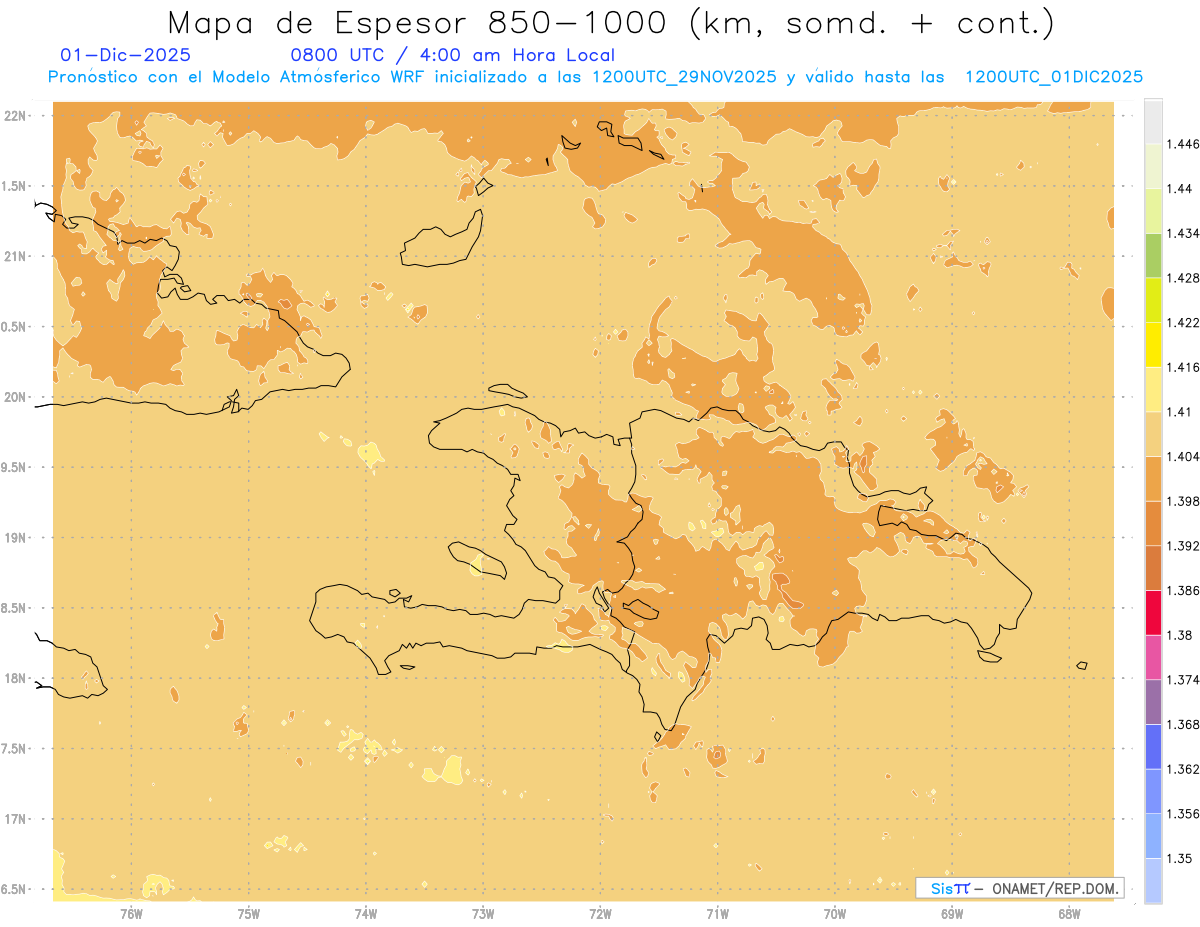Click the colorbar value '1.41'
1200x927 pixels.
coord(1180,412)
